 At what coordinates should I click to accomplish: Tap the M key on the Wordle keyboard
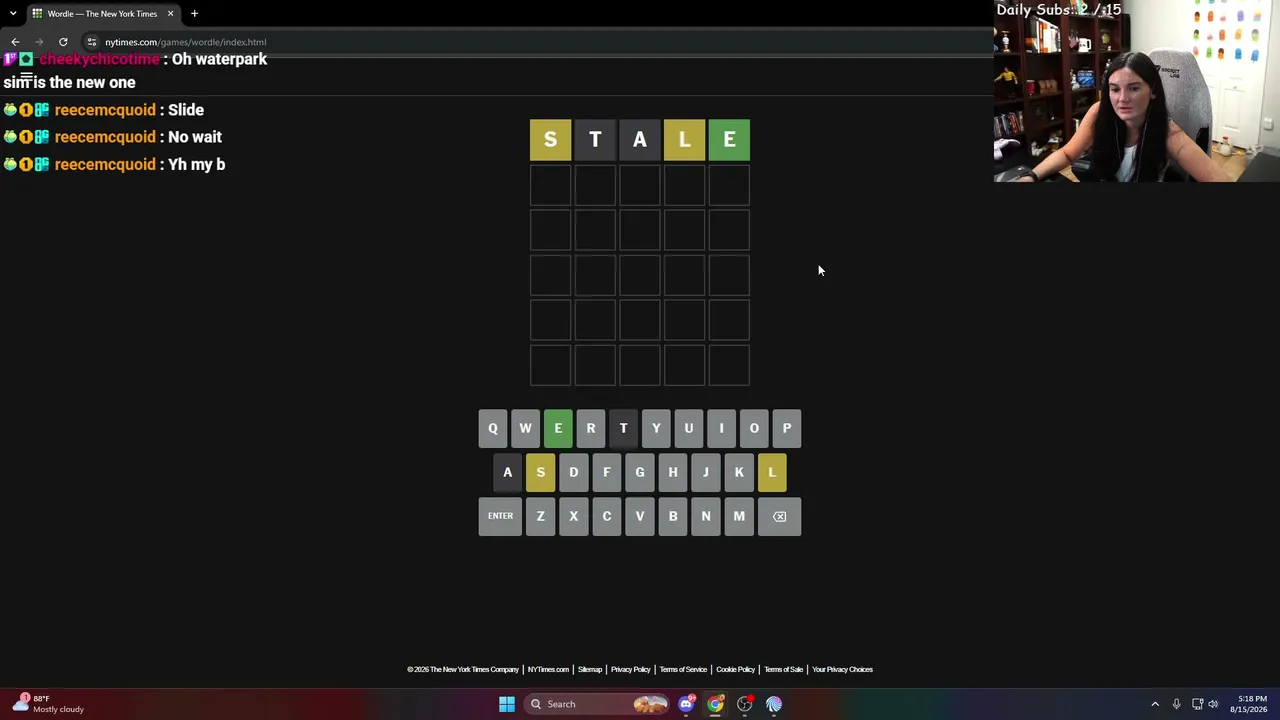pyautogui.click(x=739, y=516)
